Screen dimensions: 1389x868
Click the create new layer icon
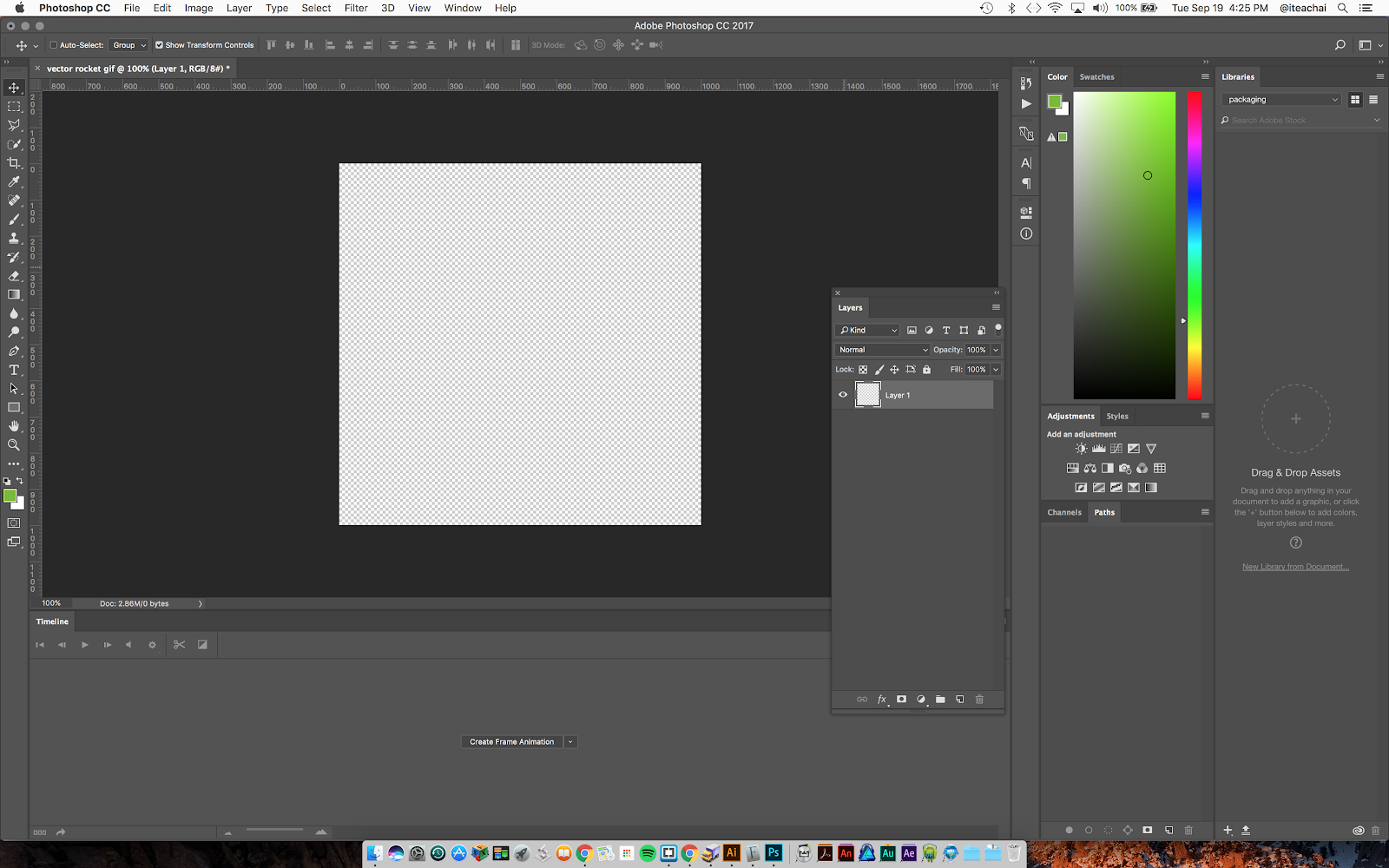[960, 700]
